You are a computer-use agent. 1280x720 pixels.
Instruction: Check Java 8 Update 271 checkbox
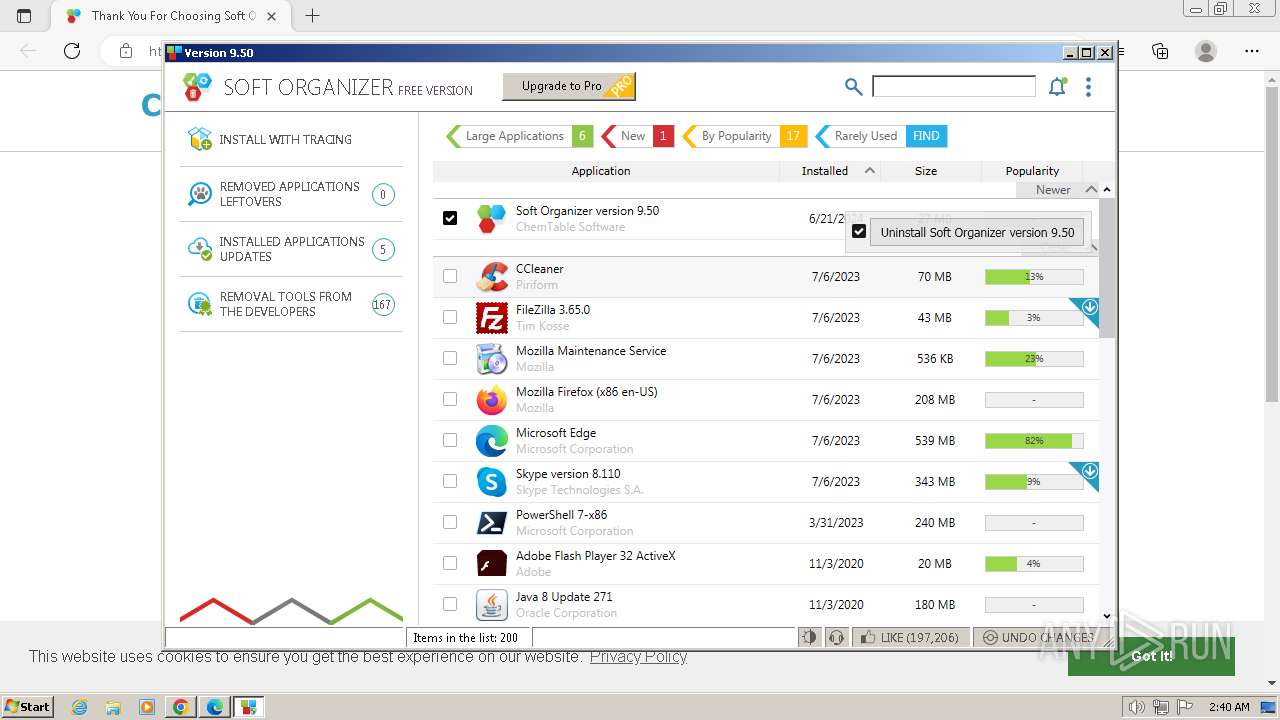(450, 604)
